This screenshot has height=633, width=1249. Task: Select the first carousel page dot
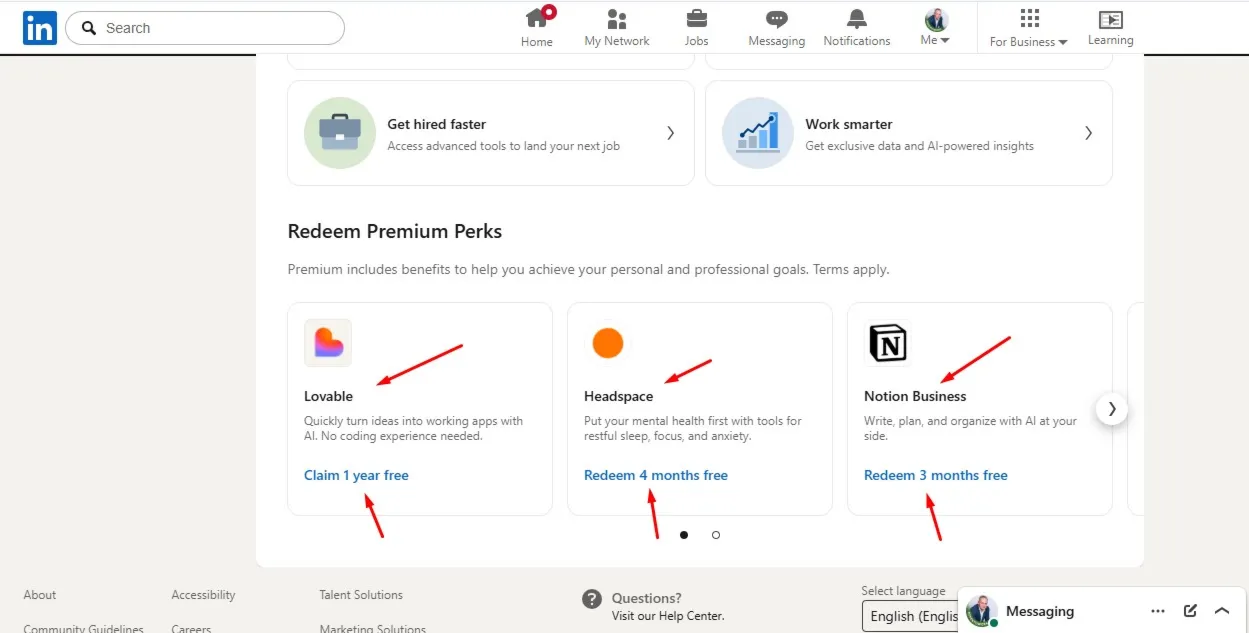(684, 535)
